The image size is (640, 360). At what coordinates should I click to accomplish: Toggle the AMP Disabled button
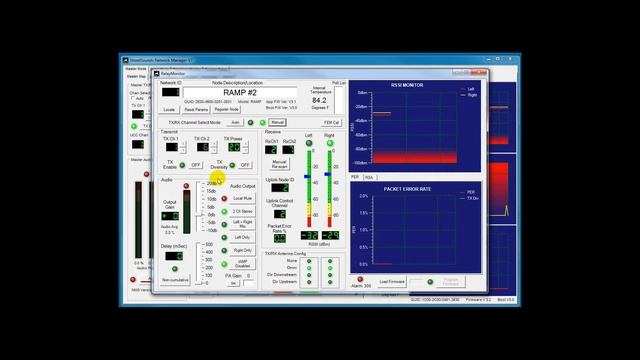(242, 264)
